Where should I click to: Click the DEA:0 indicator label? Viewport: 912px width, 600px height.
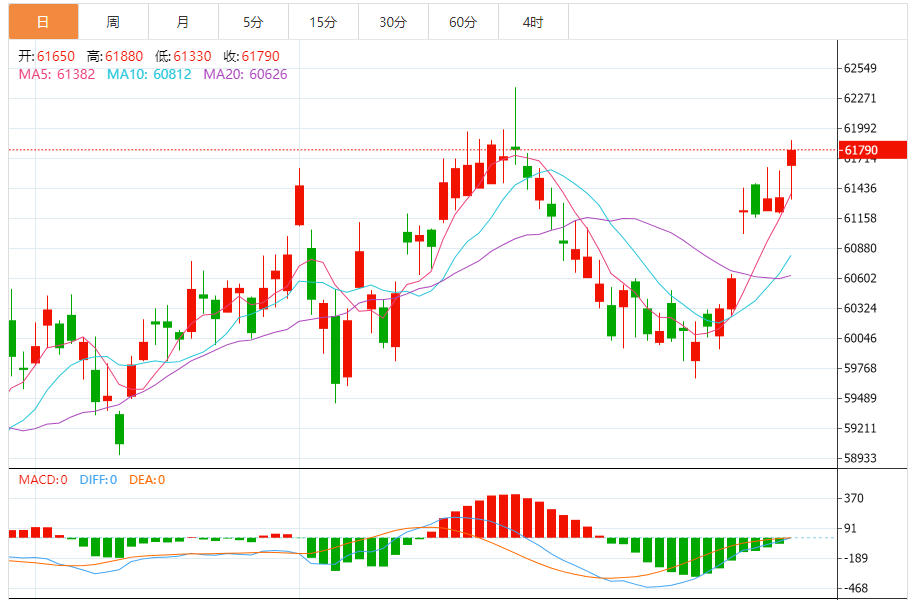[x=146, y=479]
